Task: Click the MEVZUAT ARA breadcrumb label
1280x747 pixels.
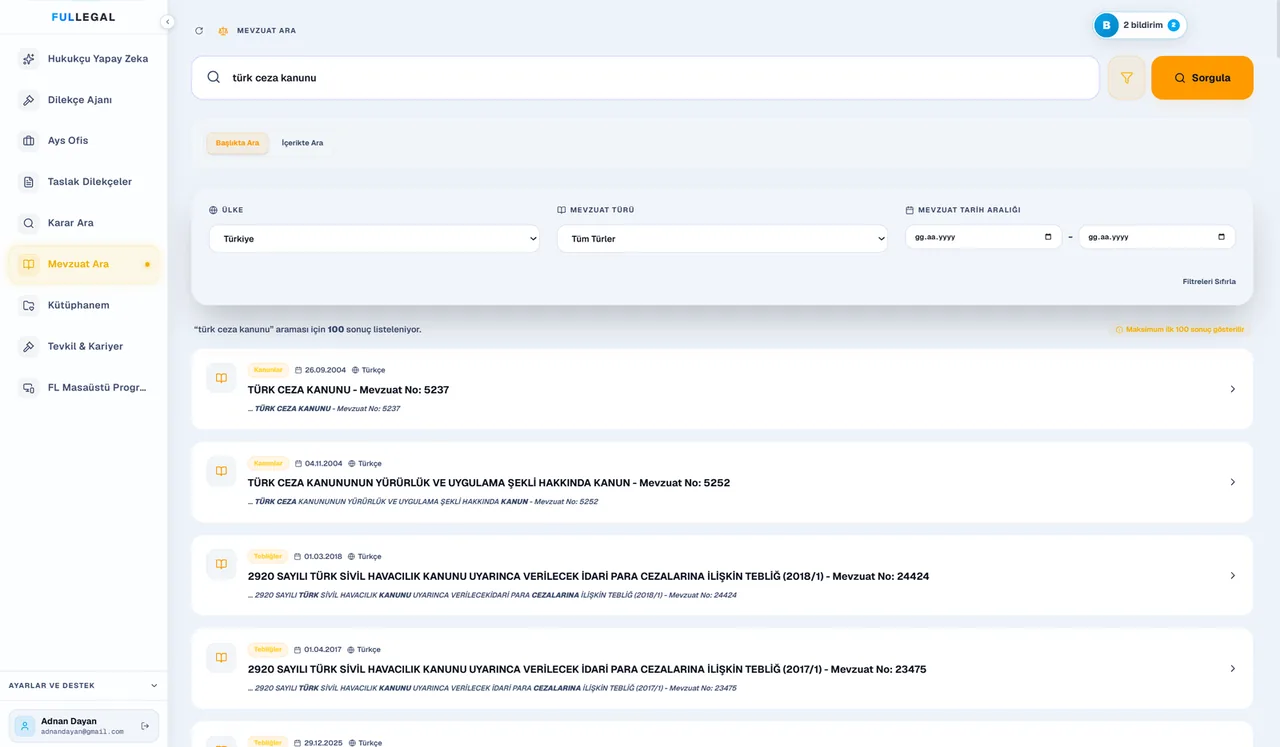Action: [x=266, y=31]
